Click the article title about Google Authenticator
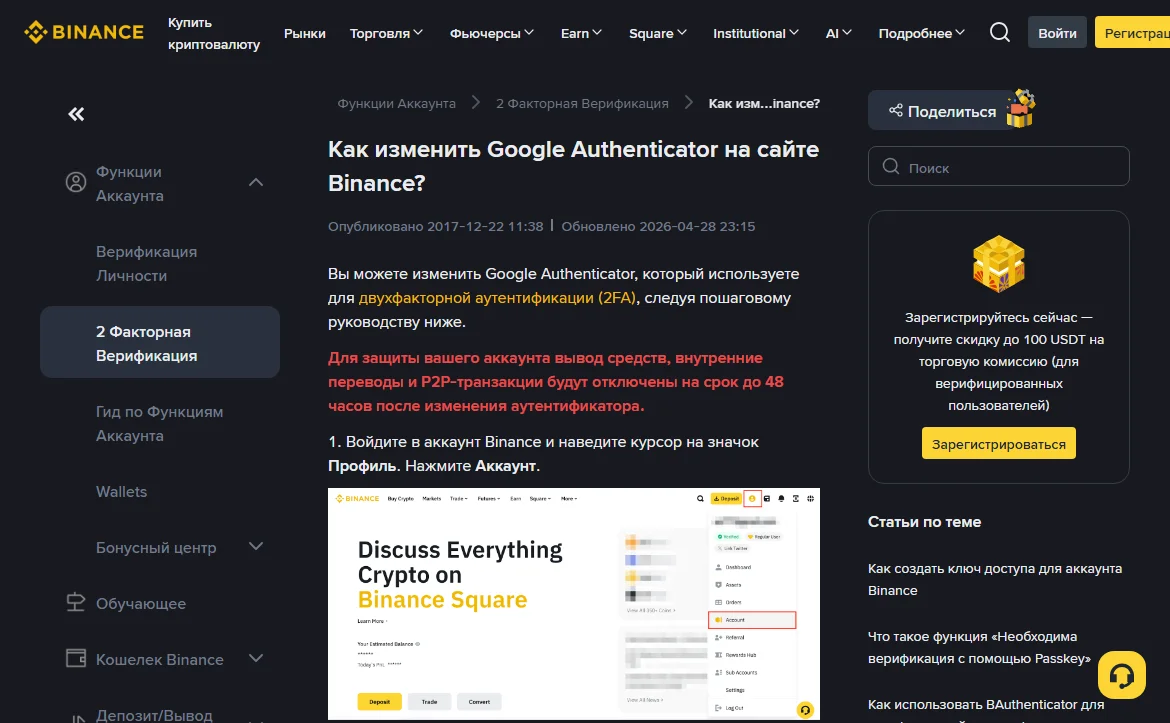The image size is (1170, 723). 573,166
